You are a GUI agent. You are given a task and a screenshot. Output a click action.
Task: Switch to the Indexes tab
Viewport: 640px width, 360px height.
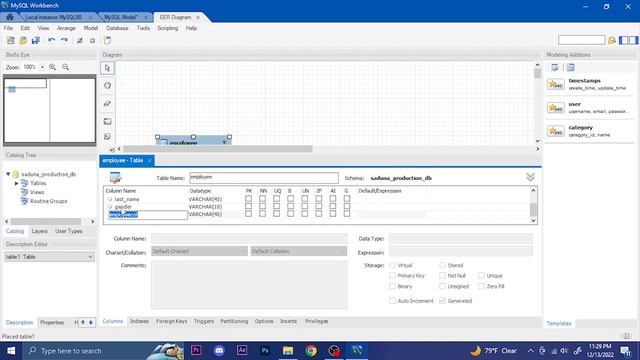click(x=139, y=321)
